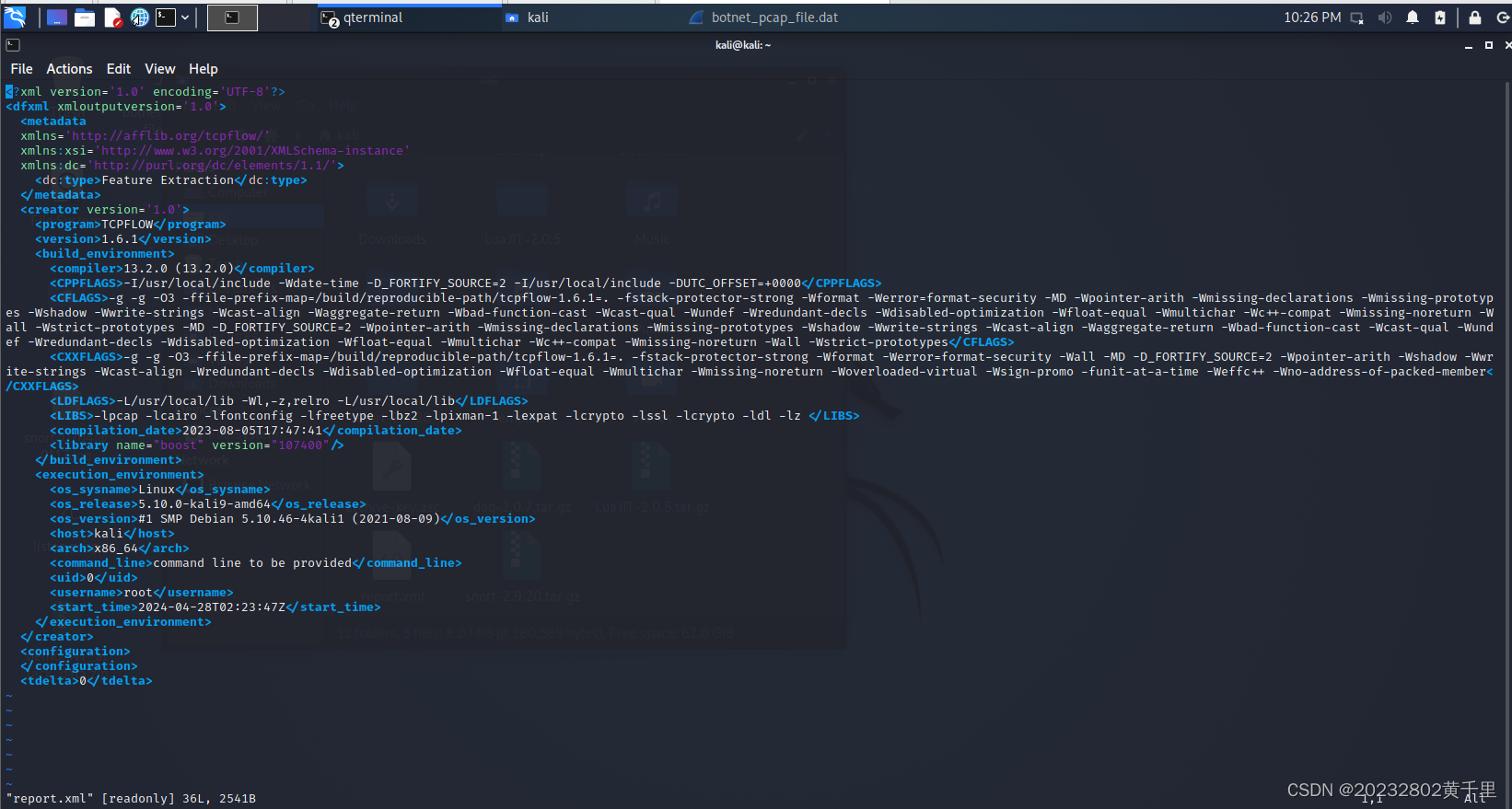The height and width of the screenshot is (809, 1512).
Task: Click the host value 'kali'
Action: pos(109,534)
